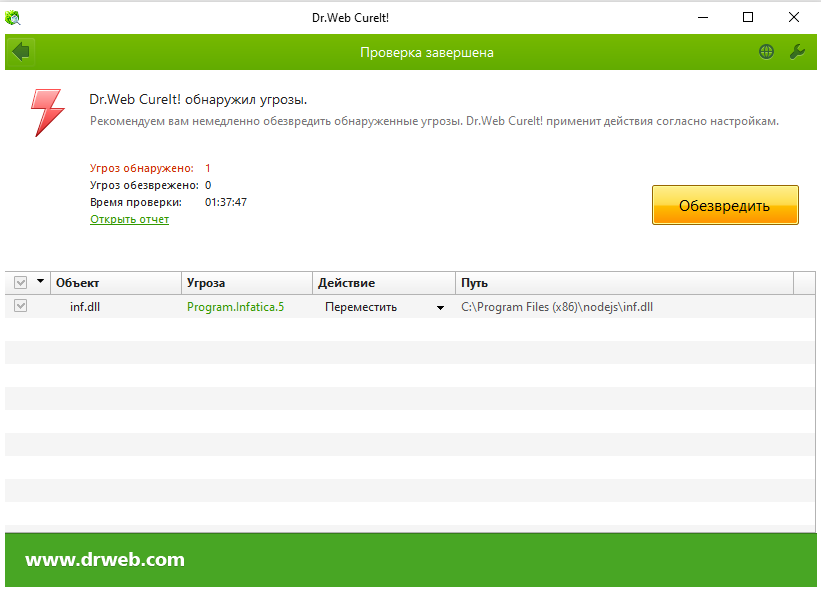
Task: Go back using the green arrow icon
Action: pyautogui.click(x=21, y=52)
